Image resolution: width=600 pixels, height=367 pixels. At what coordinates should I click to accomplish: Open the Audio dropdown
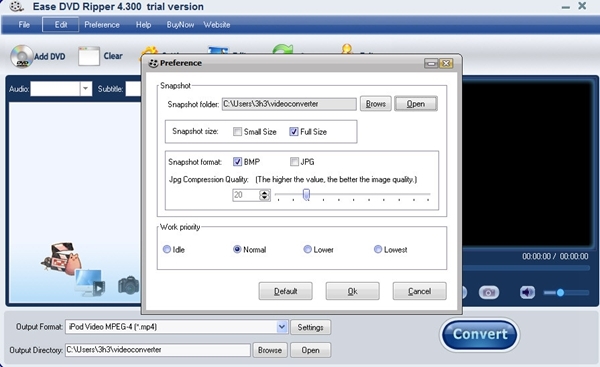(x=86, y=89)
